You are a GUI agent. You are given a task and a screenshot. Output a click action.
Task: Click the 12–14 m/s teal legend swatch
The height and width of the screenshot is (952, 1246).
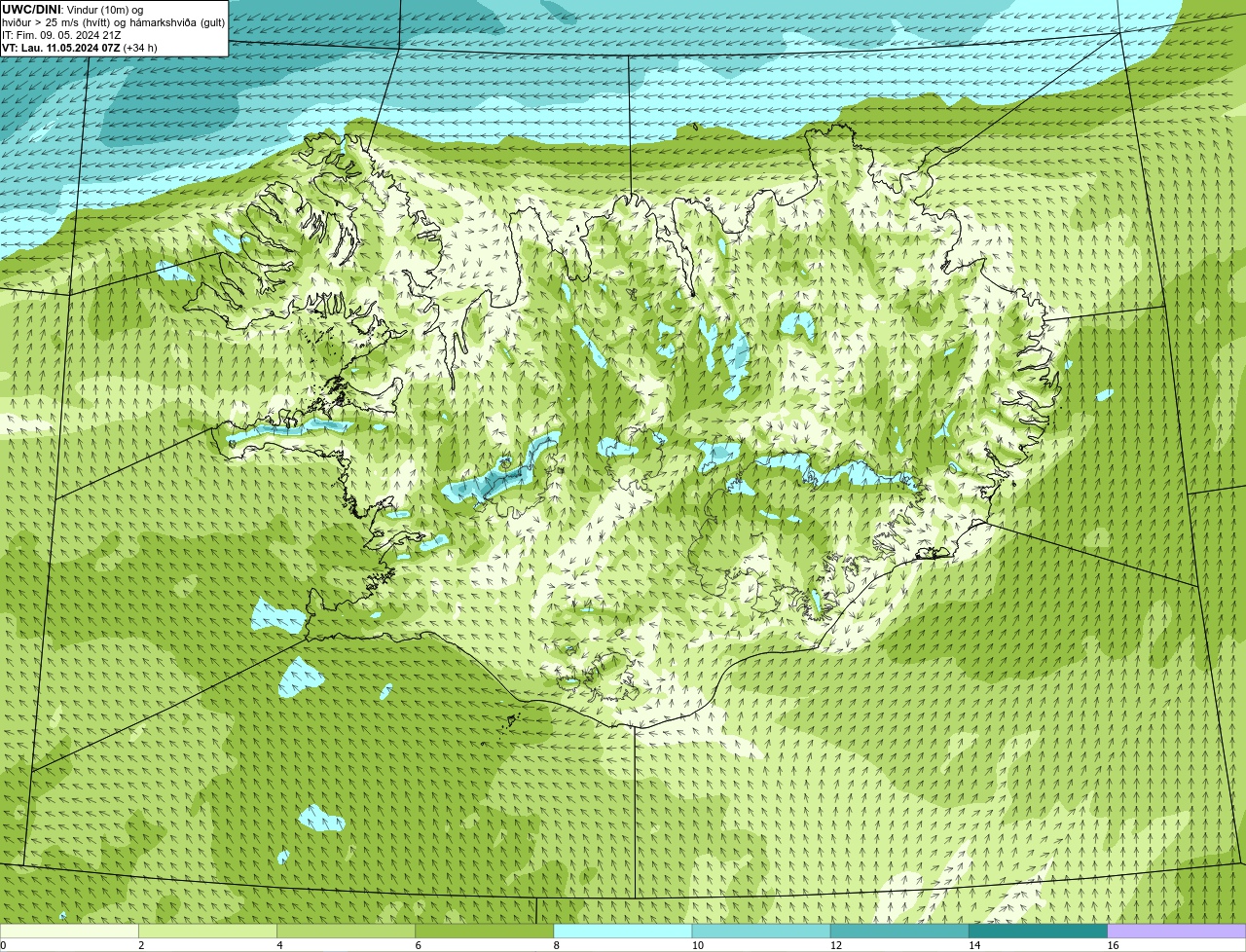899,932
